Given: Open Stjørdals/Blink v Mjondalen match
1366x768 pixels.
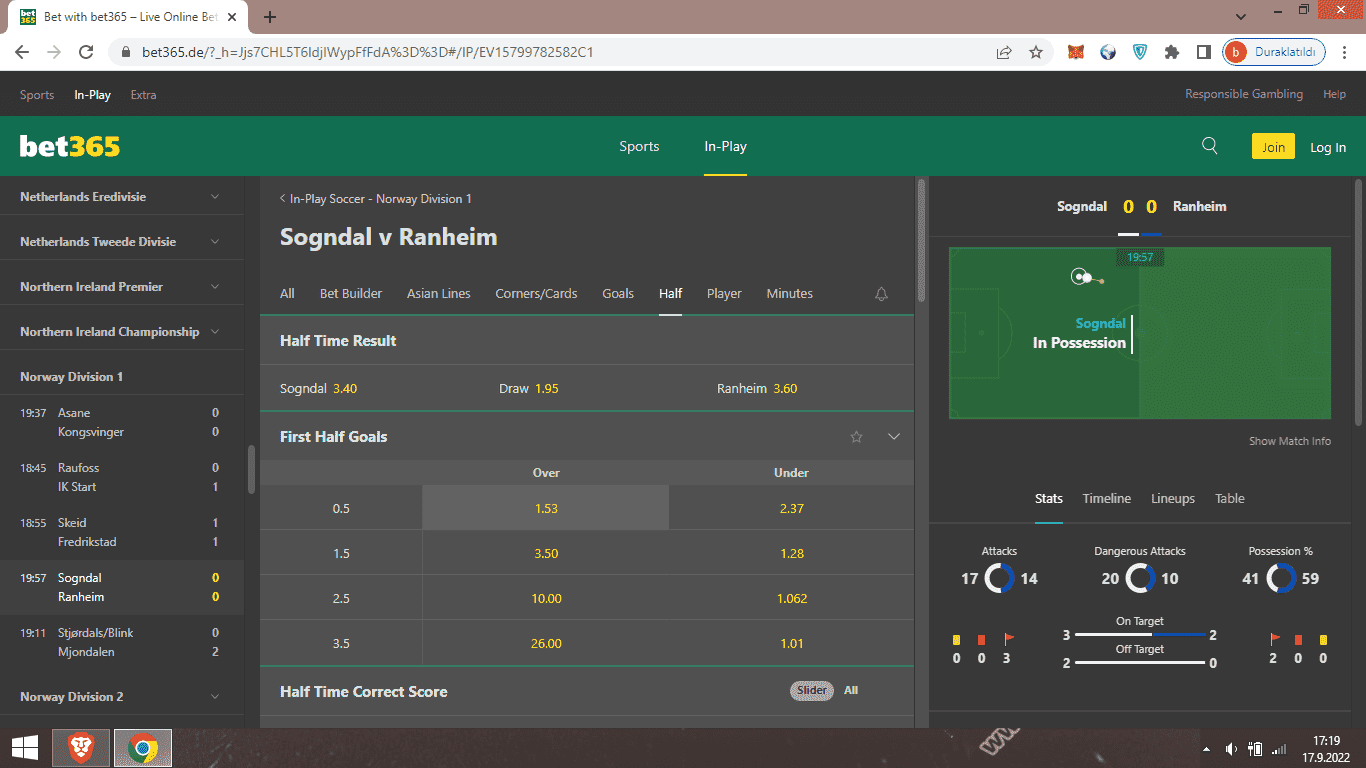Looking at the screenshot, I should click(121, 642).
